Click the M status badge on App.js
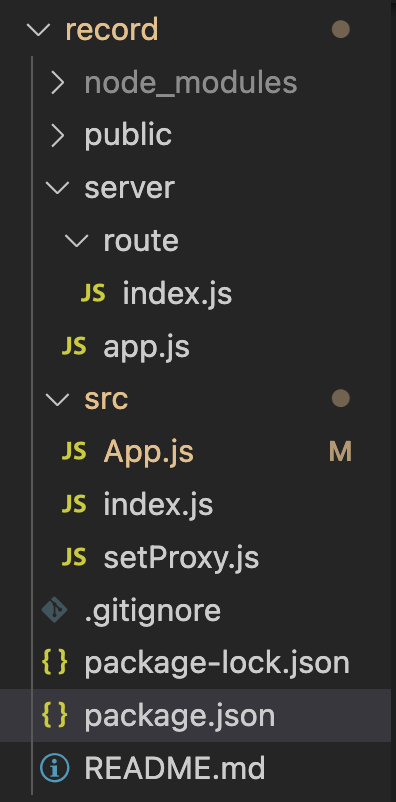 click(x=340, y=452)
